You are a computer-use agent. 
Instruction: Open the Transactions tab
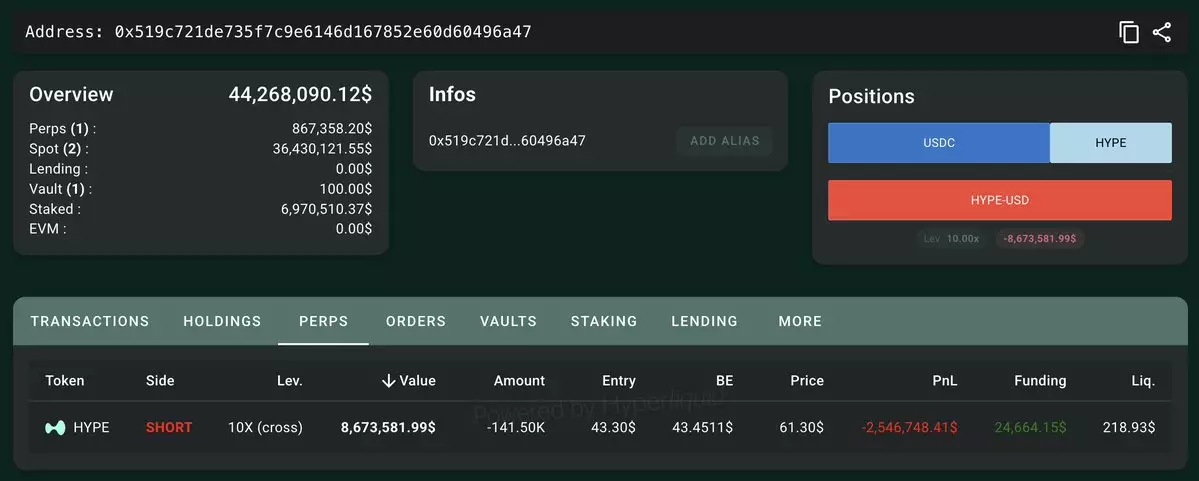[x=89, y=321]
